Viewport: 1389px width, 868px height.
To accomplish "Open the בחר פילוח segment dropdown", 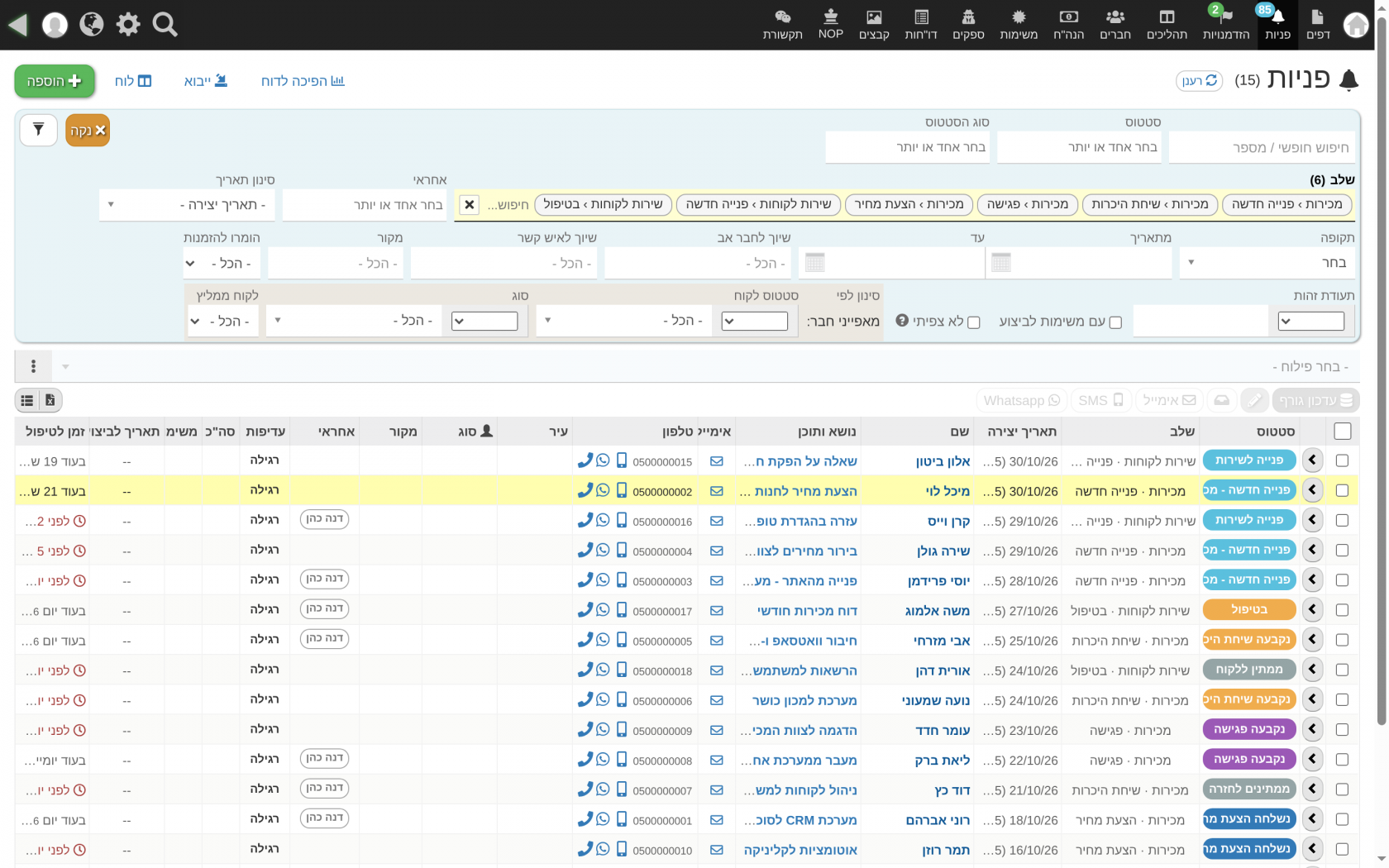I will [x=706, y=366].
